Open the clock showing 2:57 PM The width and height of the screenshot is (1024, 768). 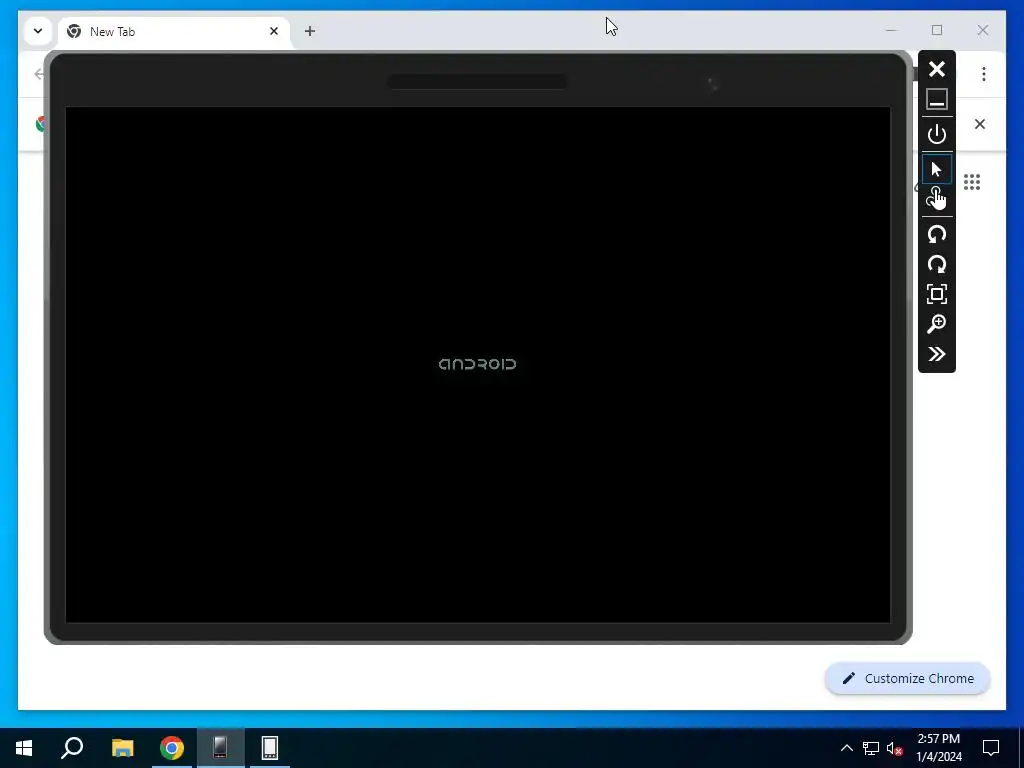[x=938, y=748]
